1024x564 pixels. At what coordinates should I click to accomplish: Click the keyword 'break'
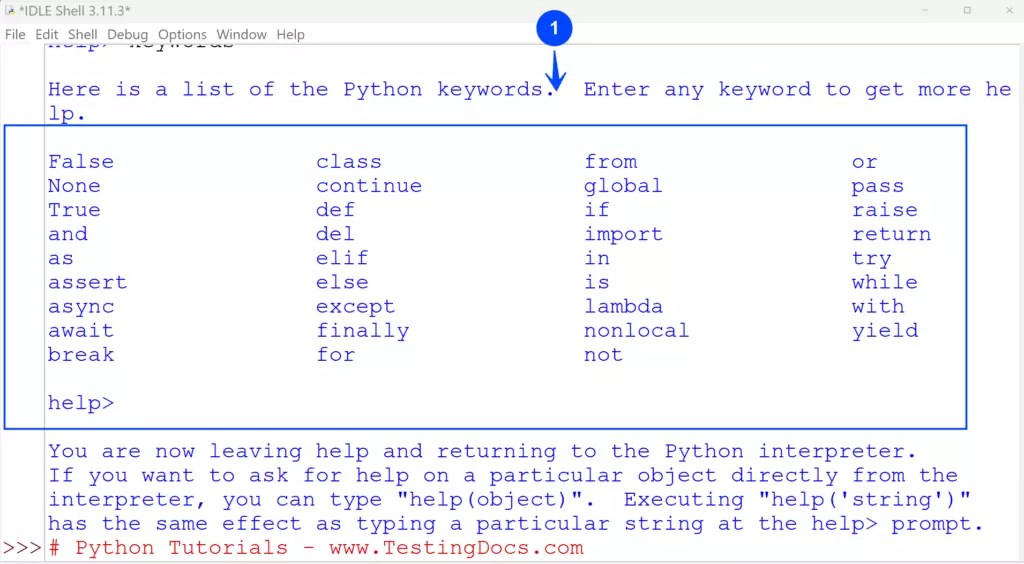[81, 355]
